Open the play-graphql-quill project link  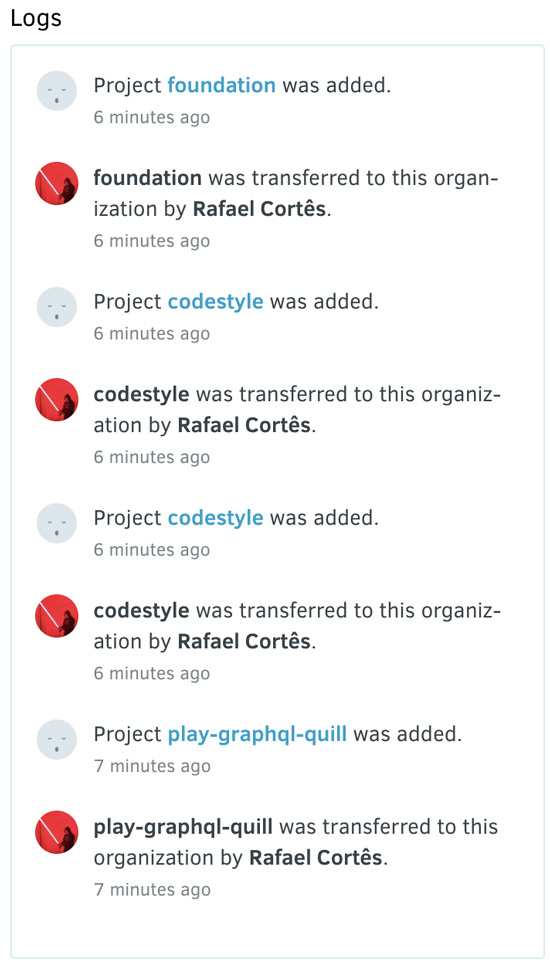coord(257,735)
